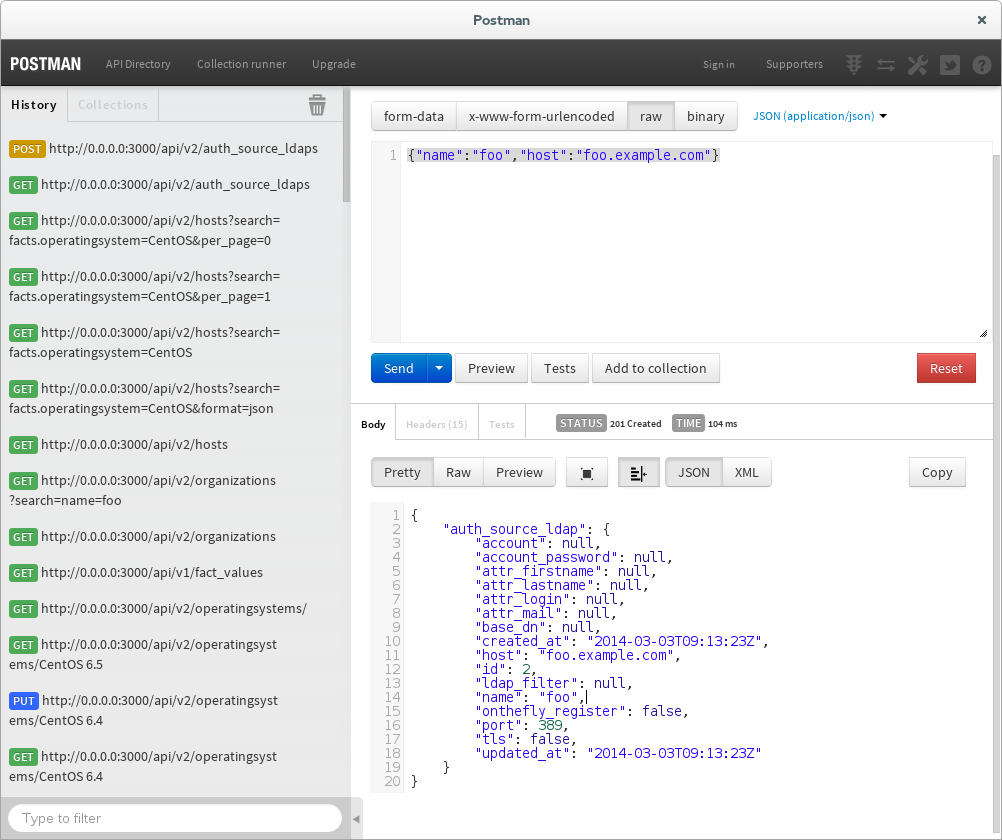
Task: Click the history sidebar scrollbar
Action: tap(346, 146)
